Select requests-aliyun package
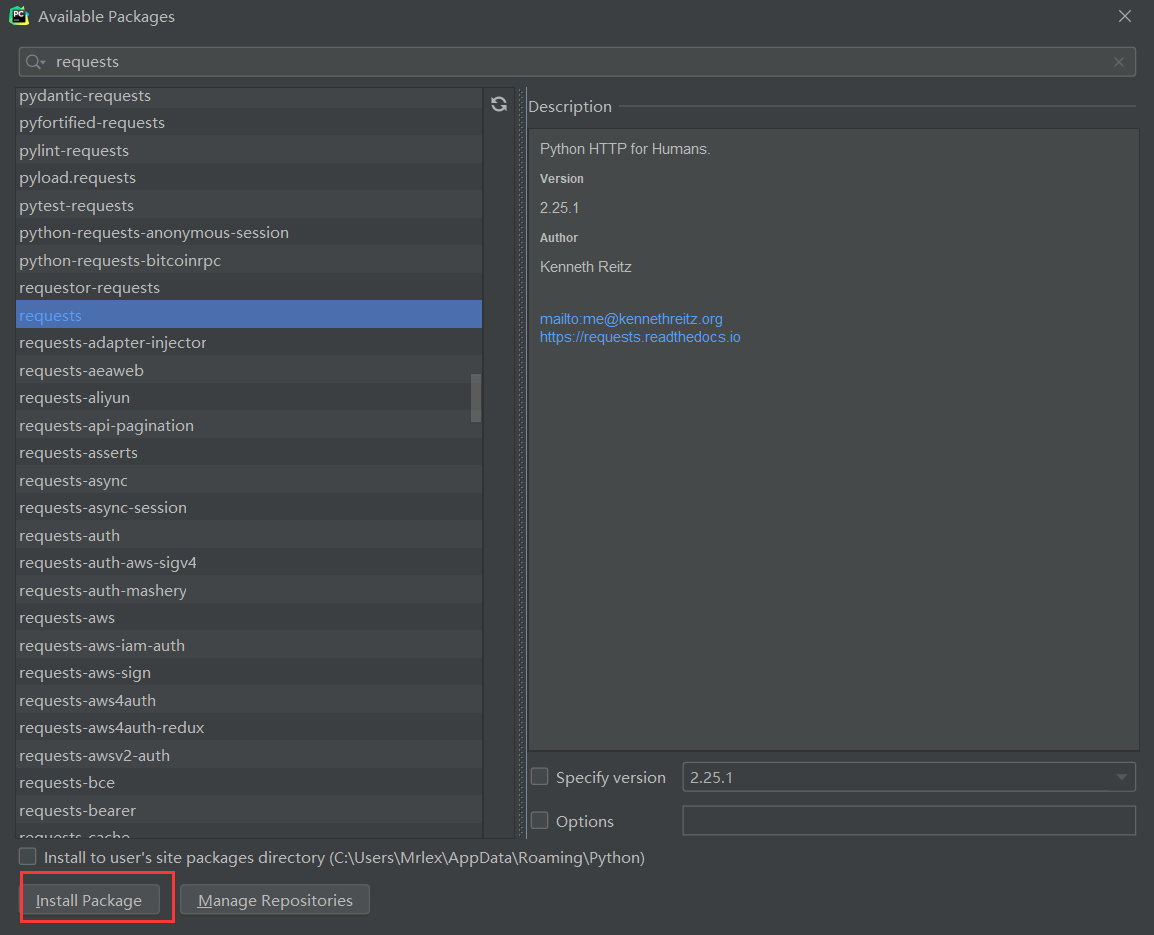Viewport: 1154px width, 935px height. 249,398
